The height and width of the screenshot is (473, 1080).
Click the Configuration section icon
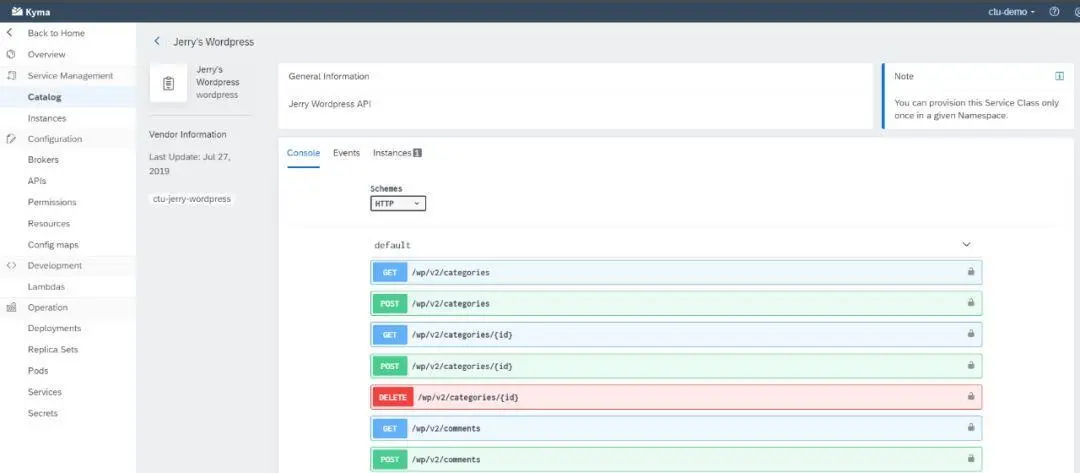pyautogui.click(x=10, y=138)
